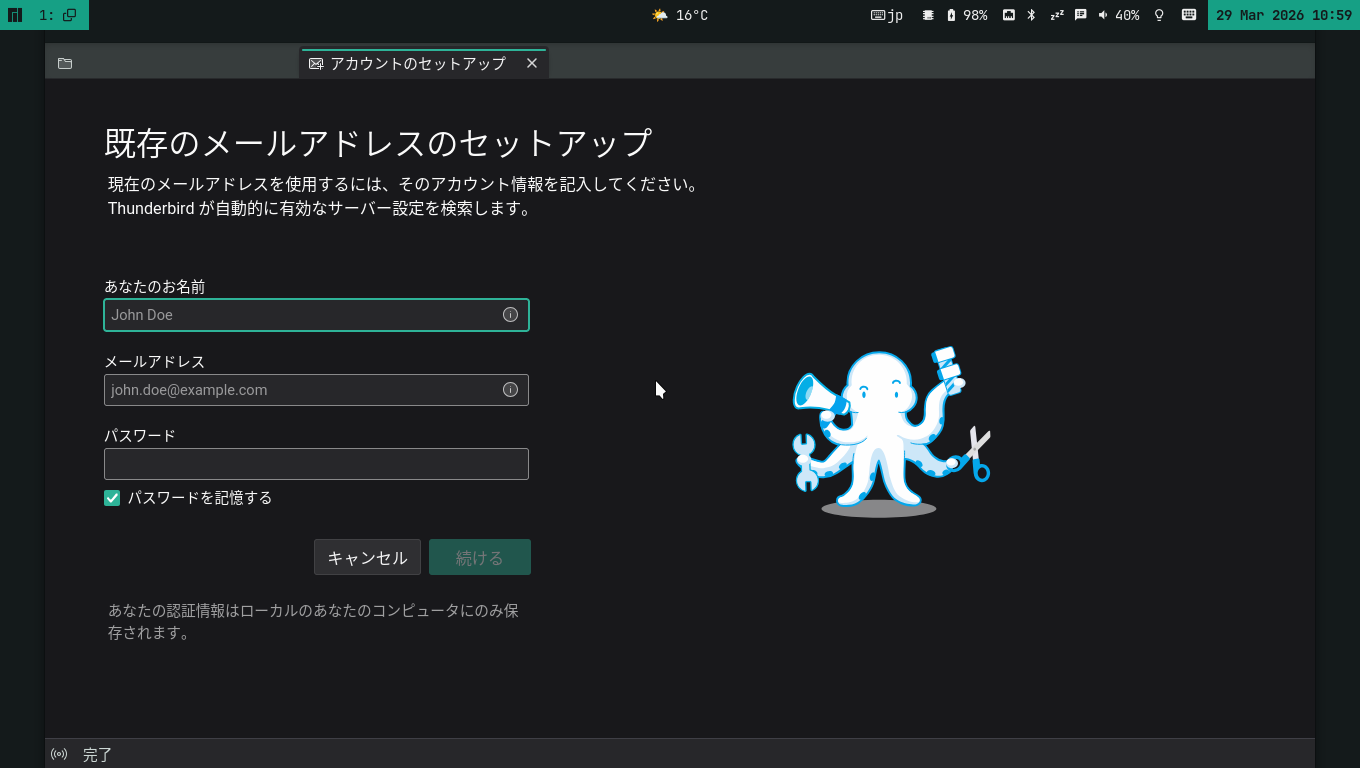1360x768 pixels.
Task: Click the battery indicator icon
Action: [x=949, y=15]
